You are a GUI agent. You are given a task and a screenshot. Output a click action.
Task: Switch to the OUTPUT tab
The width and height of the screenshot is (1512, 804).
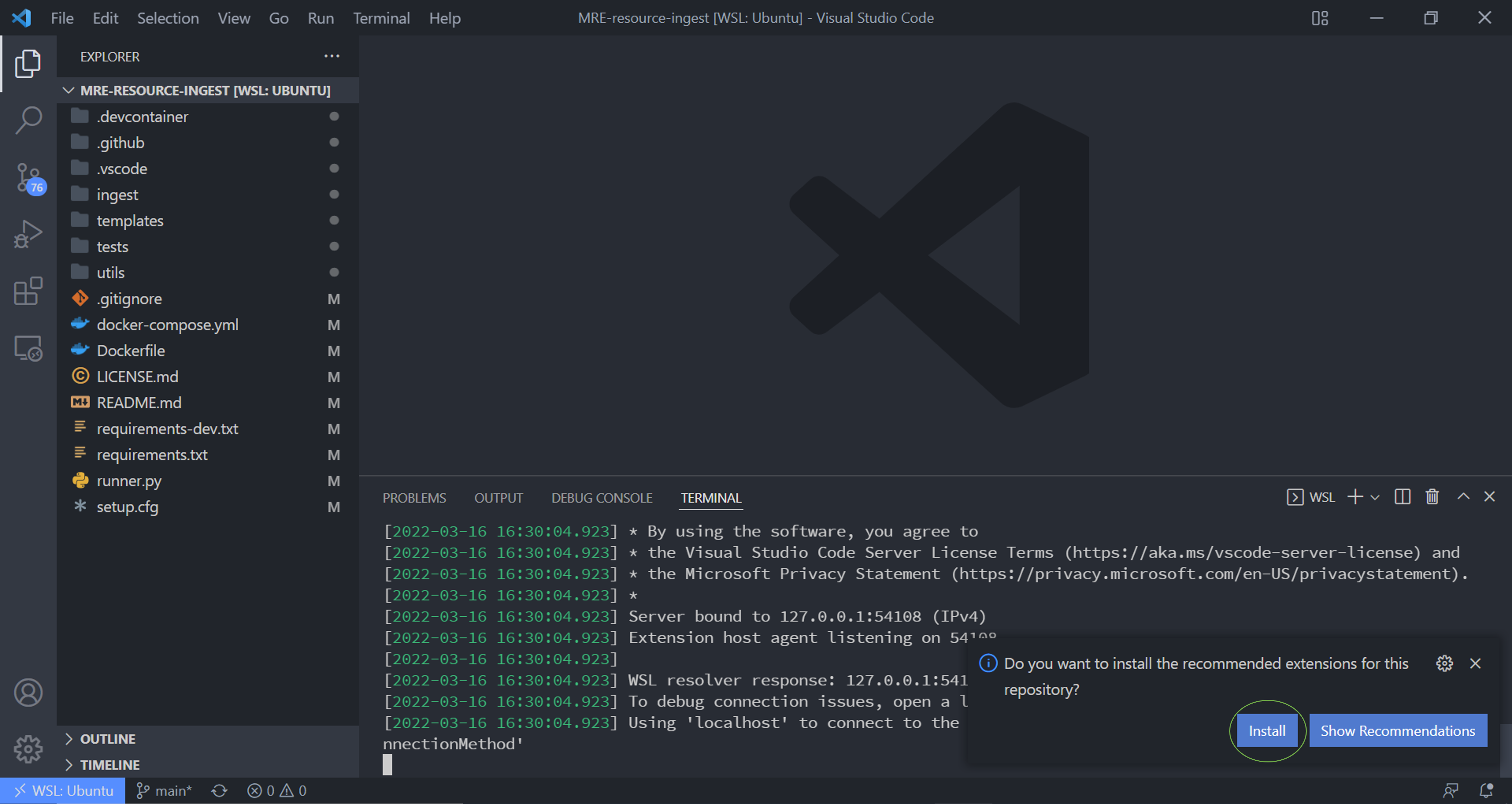(x=498, y=498)
